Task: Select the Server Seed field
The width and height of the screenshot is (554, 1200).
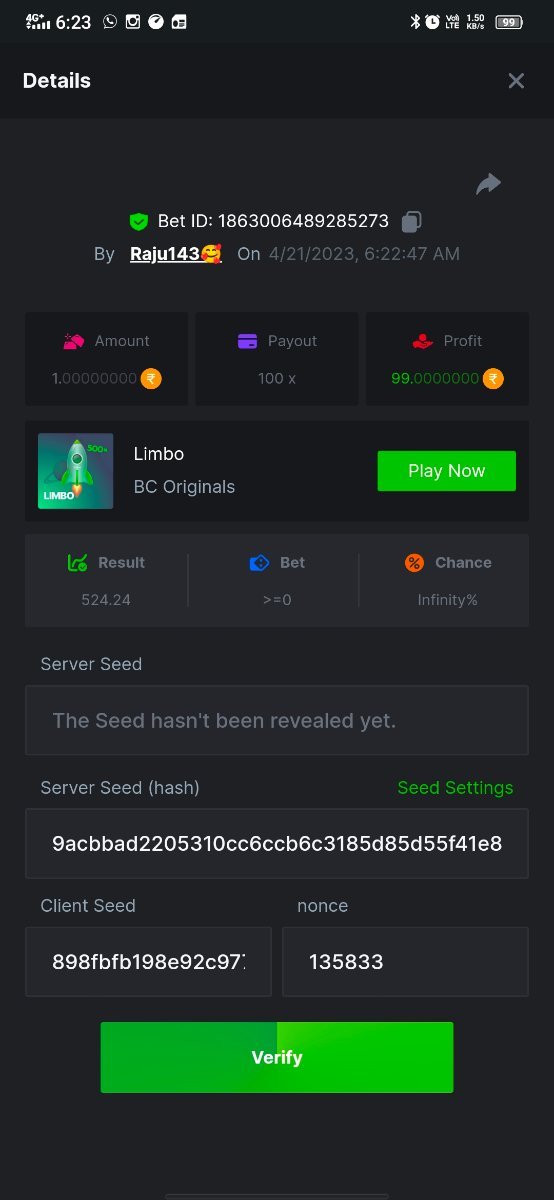Action: 277,720
